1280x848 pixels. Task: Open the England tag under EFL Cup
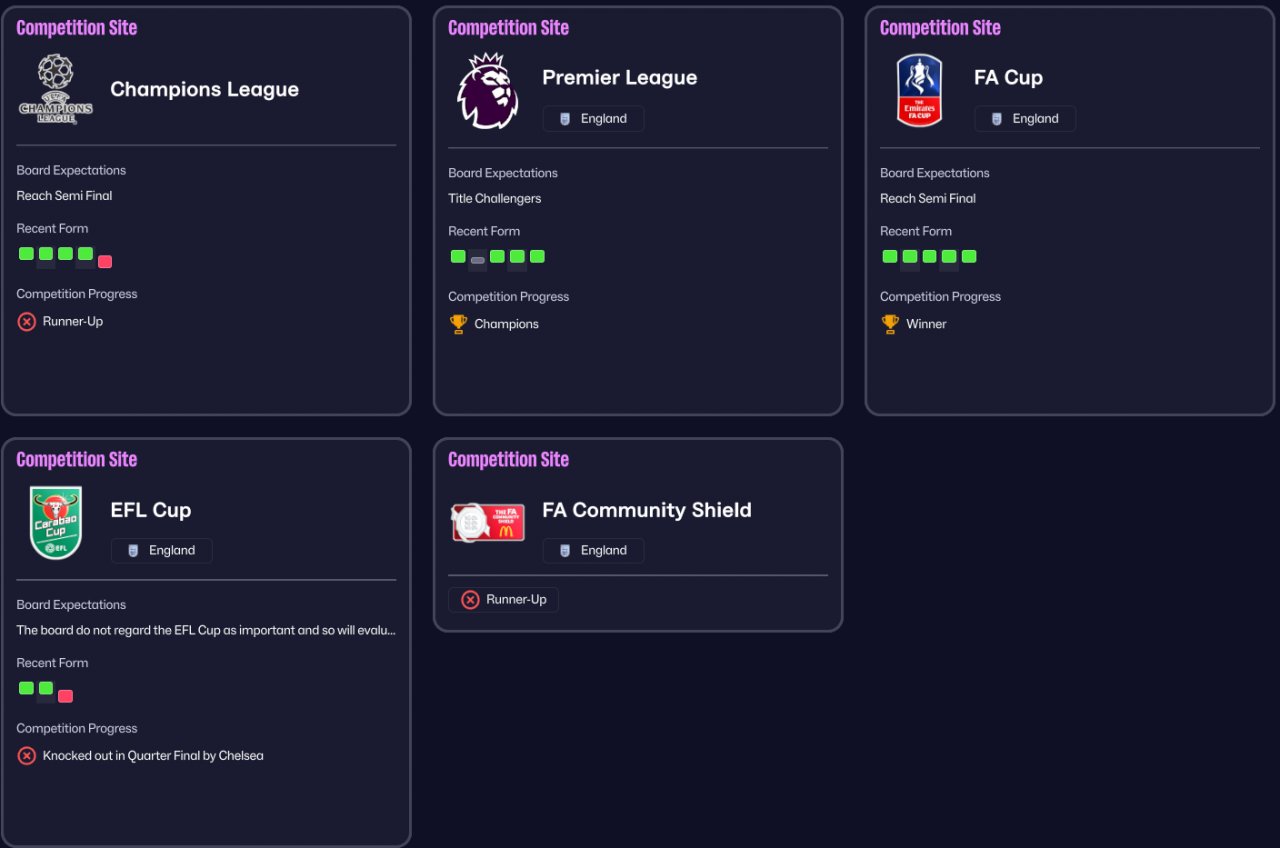161,551
